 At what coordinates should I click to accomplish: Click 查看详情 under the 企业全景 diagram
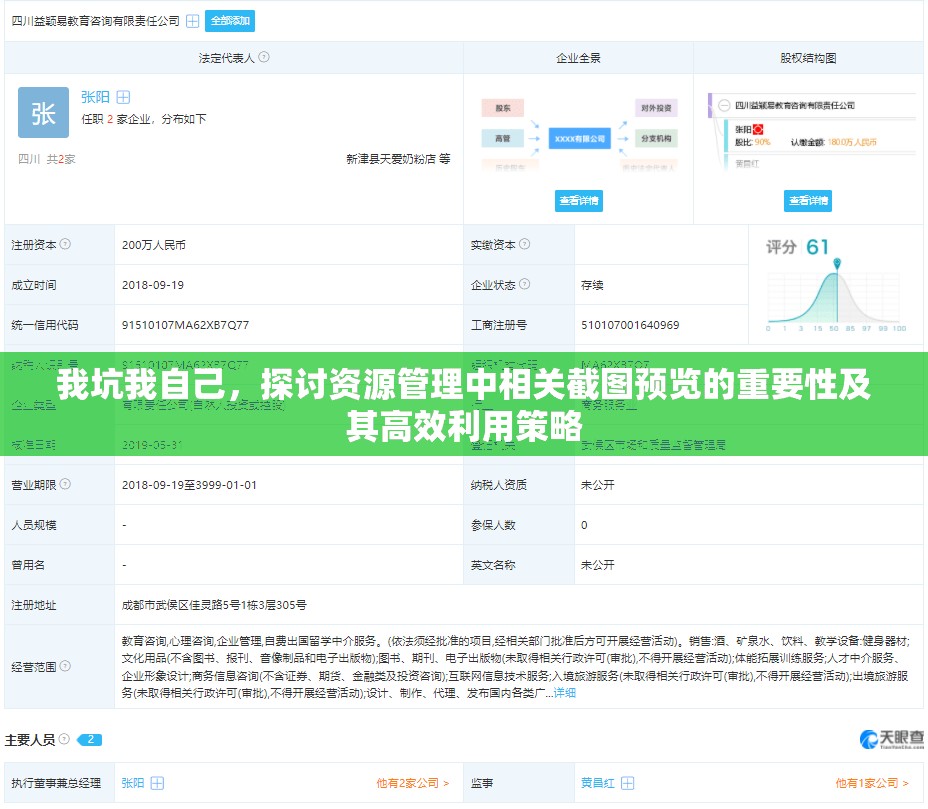click(578, 200)
